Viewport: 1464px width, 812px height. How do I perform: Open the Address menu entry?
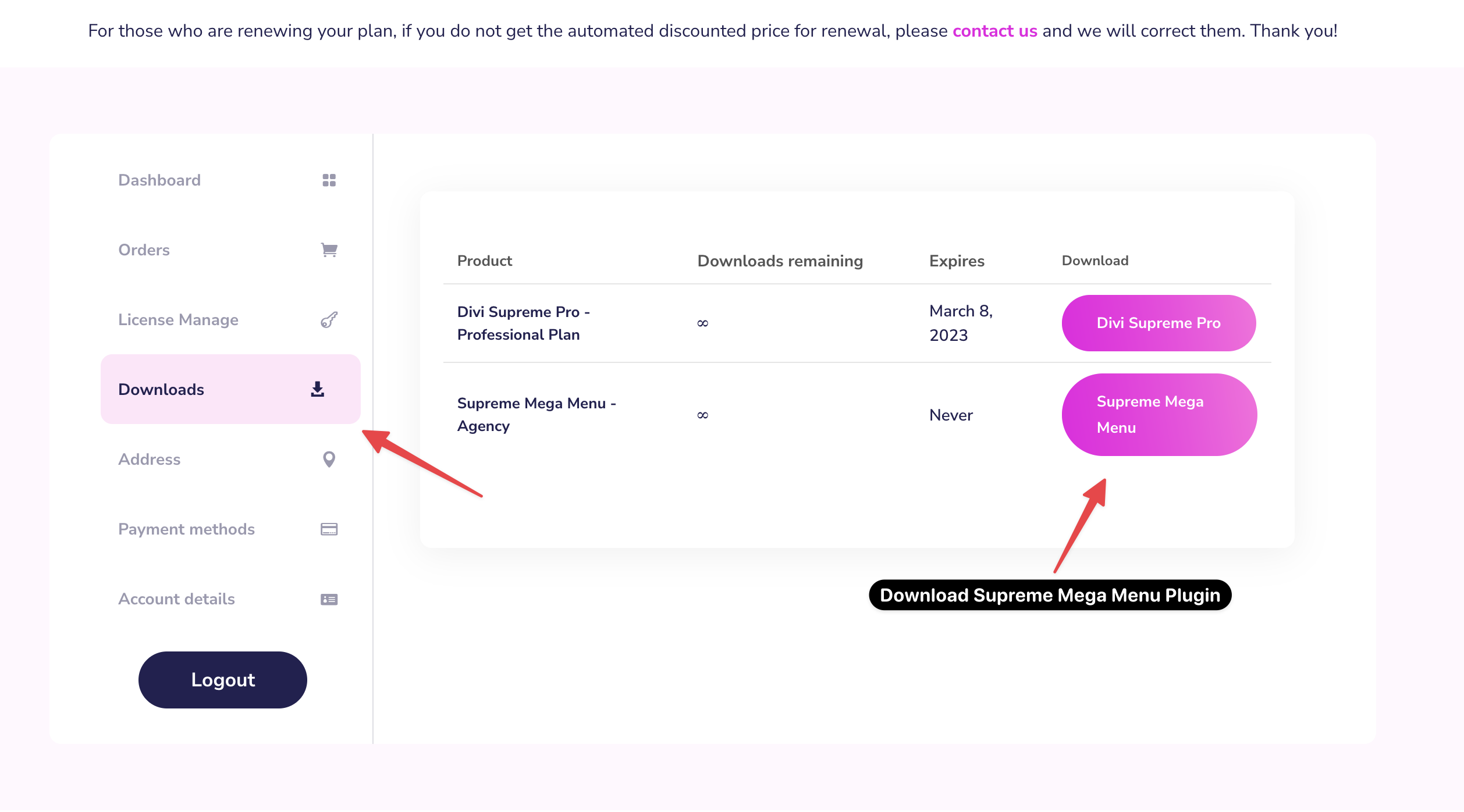pyautogui.click(x=149, y=460)
